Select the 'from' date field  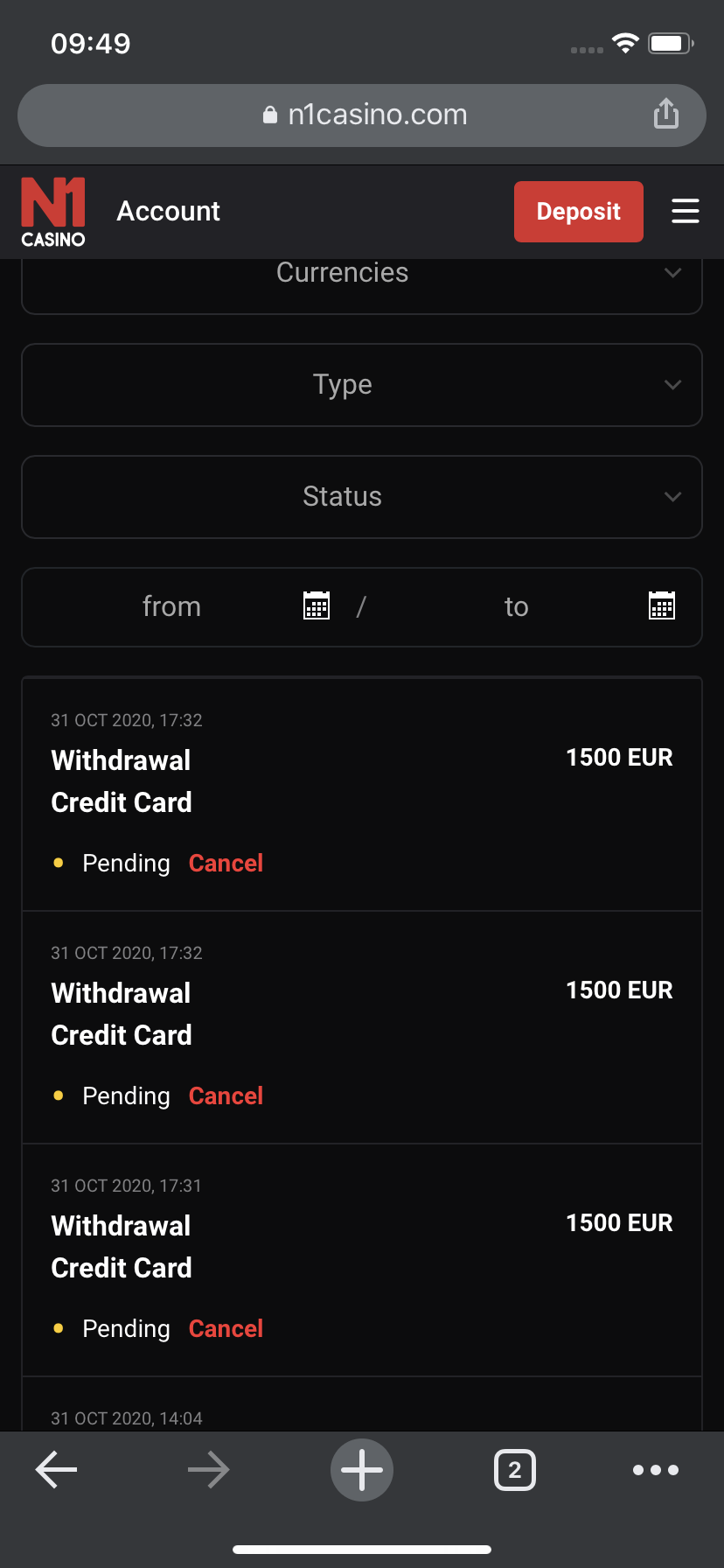tap(172, 606)
